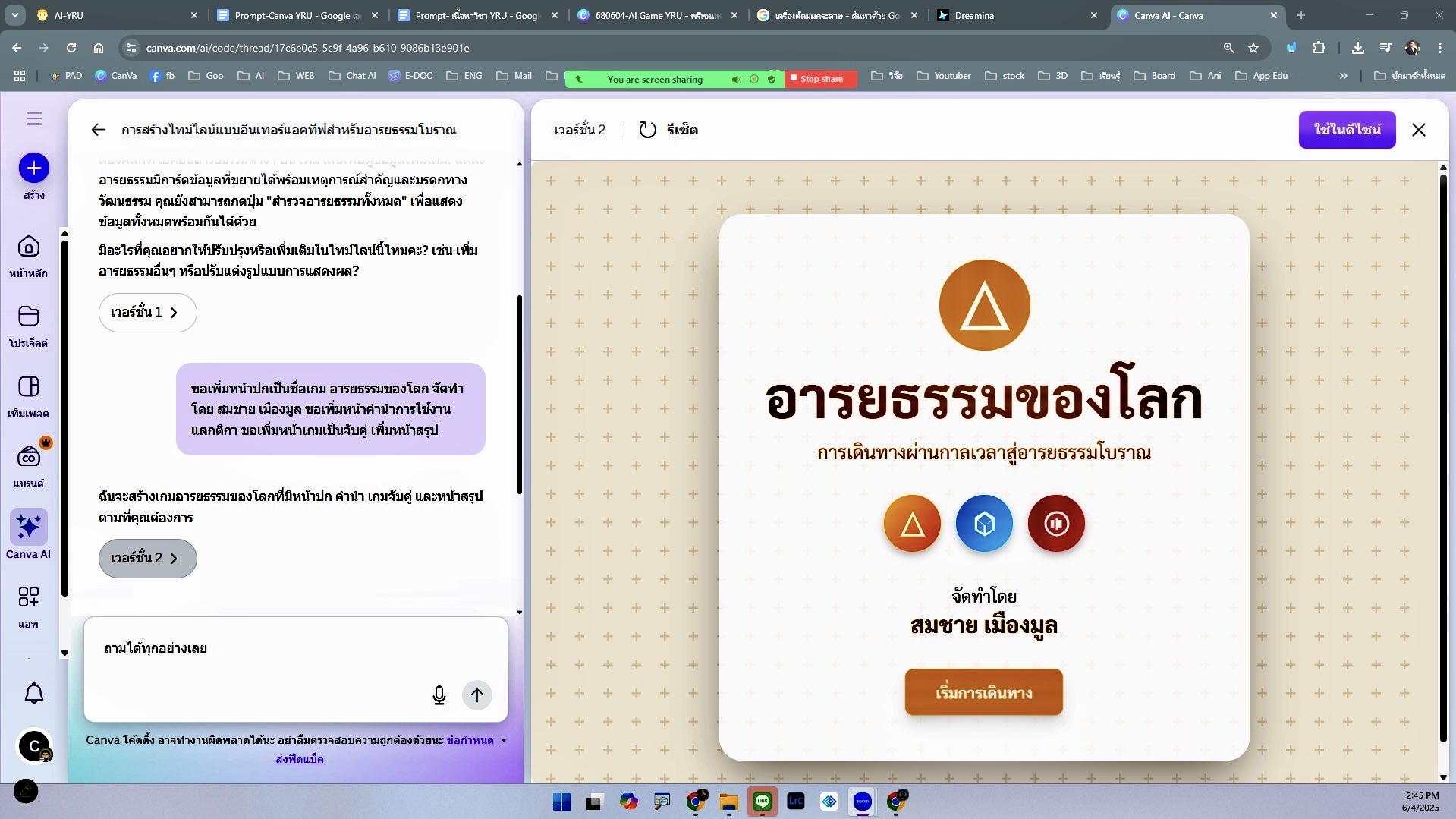Switch to the Dreamina tab
Screen dimensions: 1456x819
pyautogui.click(x=1018, y=15)
